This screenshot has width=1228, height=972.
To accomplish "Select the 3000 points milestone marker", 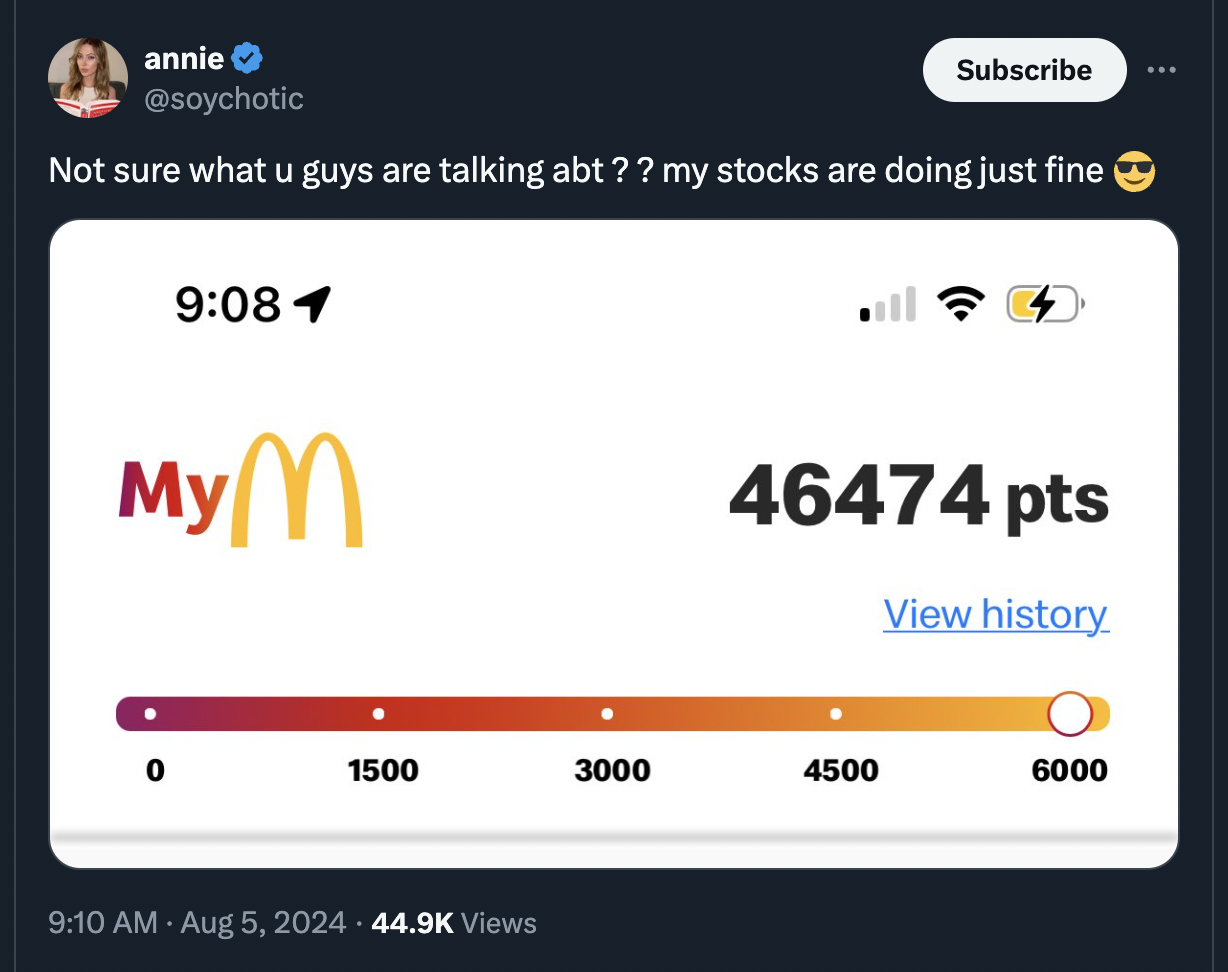I will click(x=607, y=713).
